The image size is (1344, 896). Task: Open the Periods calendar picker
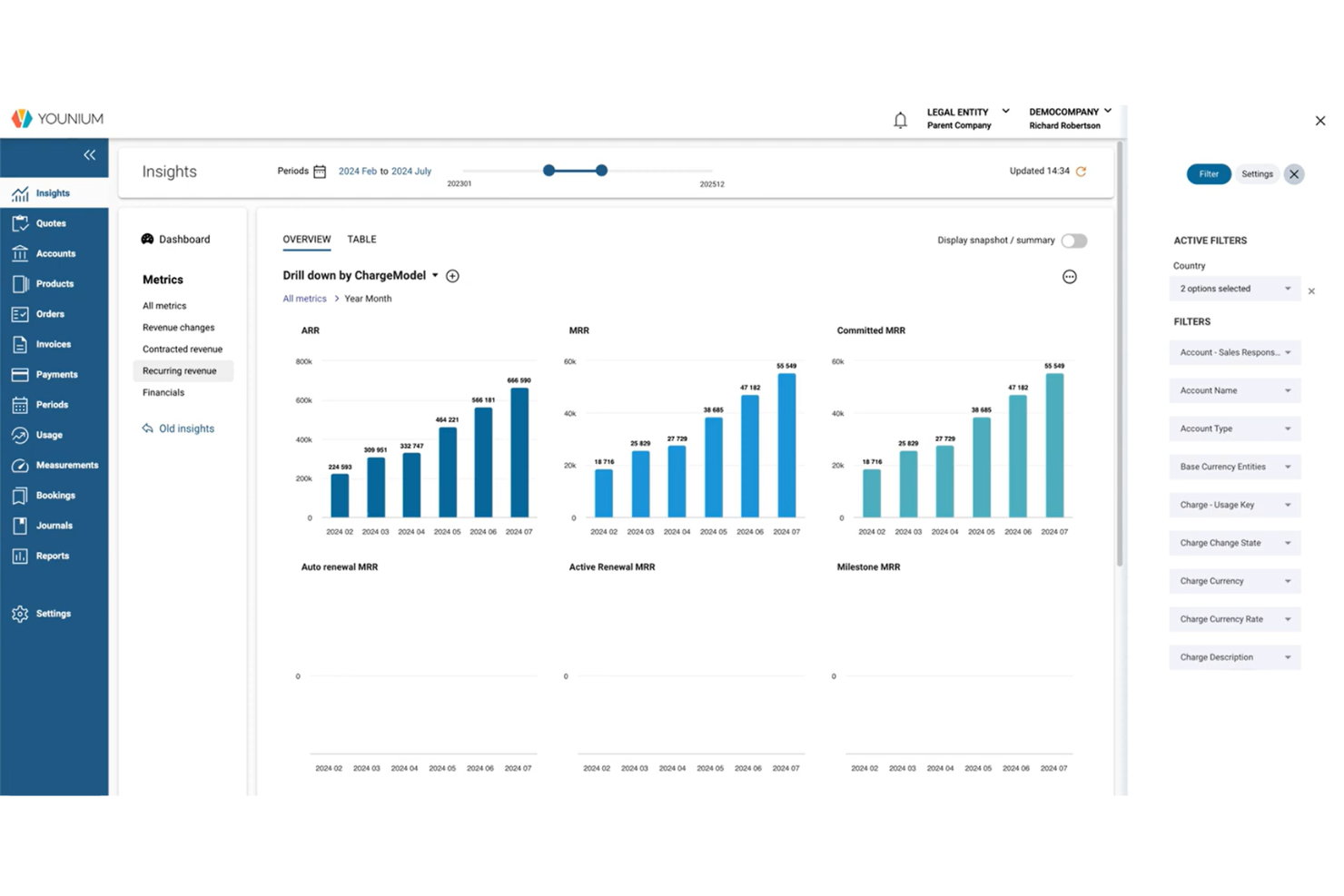tap(320, 171)
